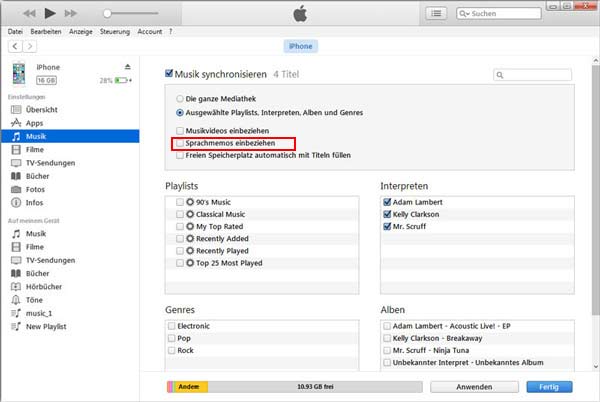
Task: Check the Classical Music playlist
Action: click(180, 214)
